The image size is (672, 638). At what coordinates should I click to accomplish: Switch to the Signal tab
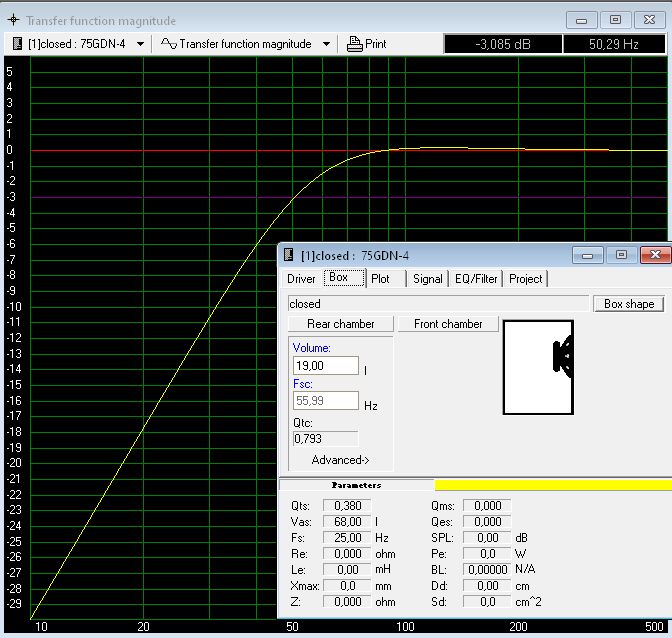pos(427,279)
